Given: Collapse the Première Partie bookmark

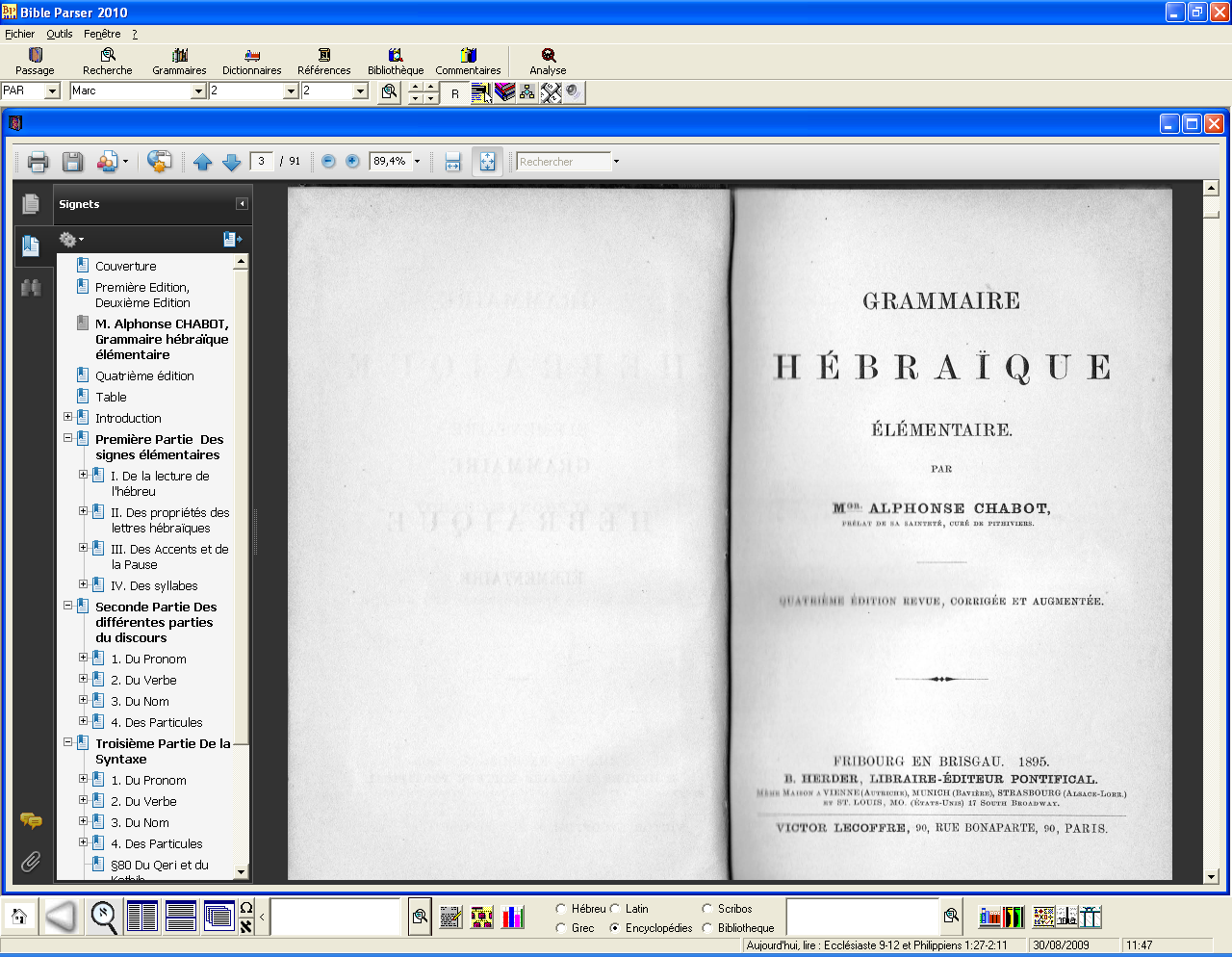Looking at the screenshot, I should tap(68, 438).
